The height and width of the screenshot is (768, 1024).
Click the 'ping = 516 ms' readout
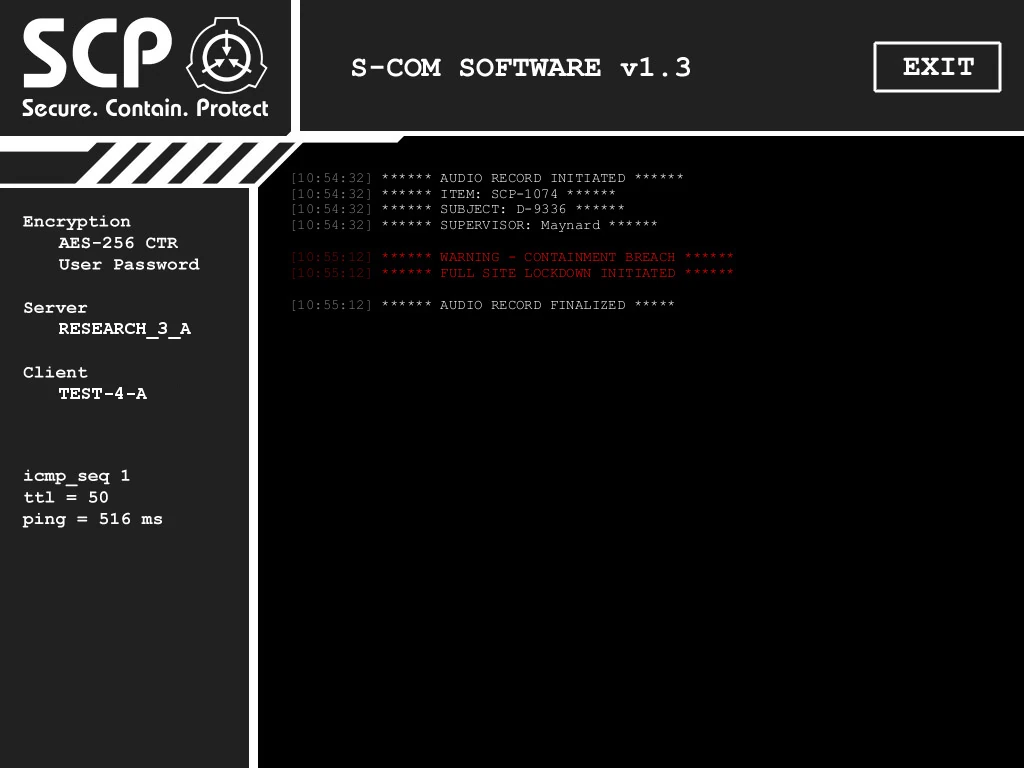(93, 520)
